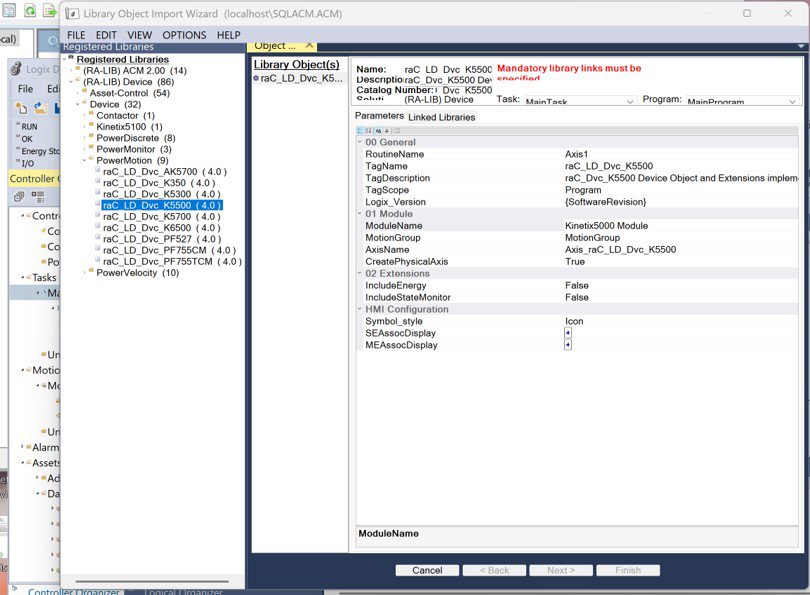Collapse the (RA-LIB) Device library node
The image size is (810, 595).
pyautogui.click(x=71, y=82)
